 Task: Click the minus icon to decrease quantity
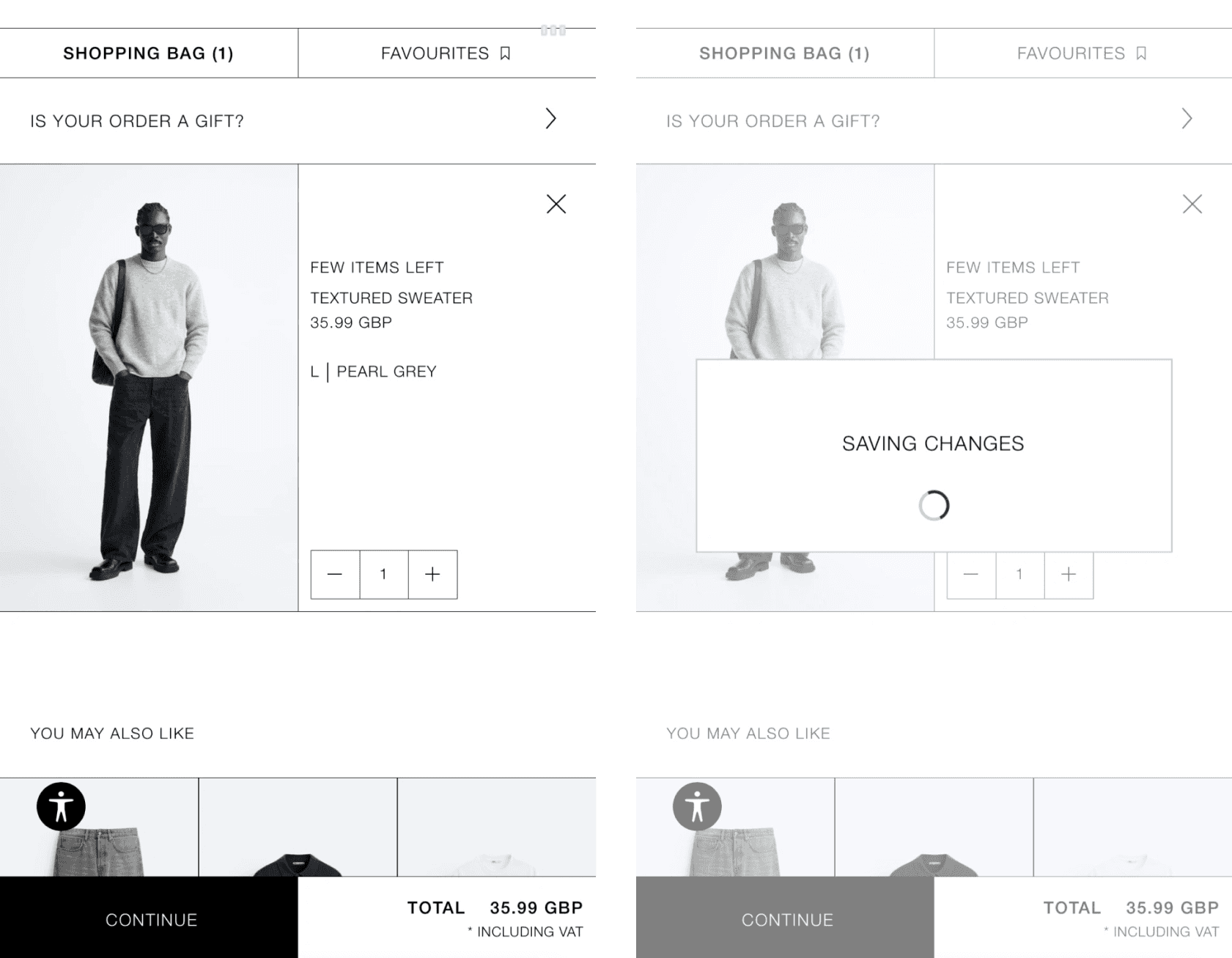point(335,574)
